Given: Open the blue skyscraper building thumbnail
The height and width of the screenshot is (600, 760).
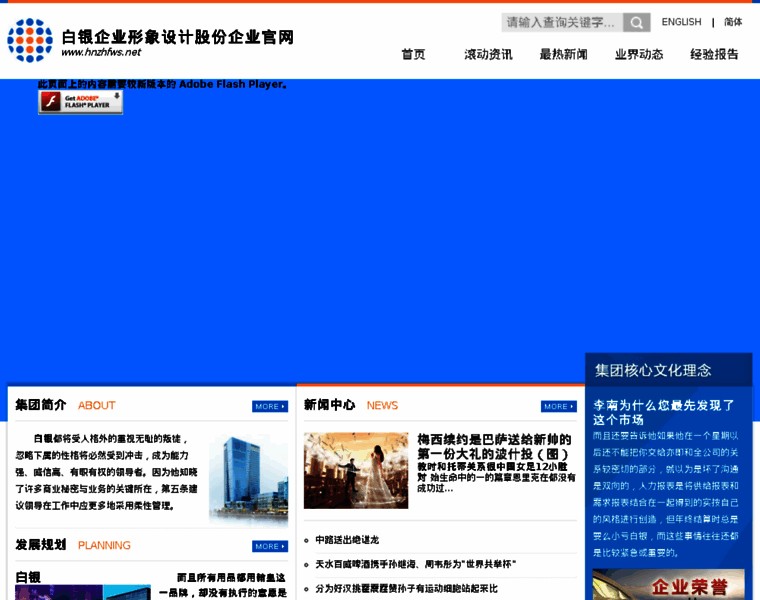Looking at the screenshot, I should point(249,477).
